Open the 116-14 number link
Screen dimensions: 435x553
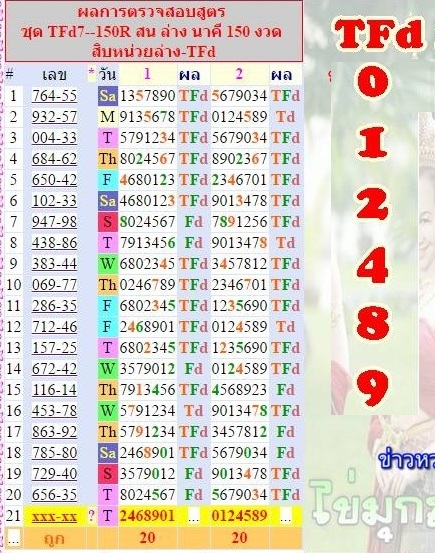pyautogui.click(x=54, y=390)
